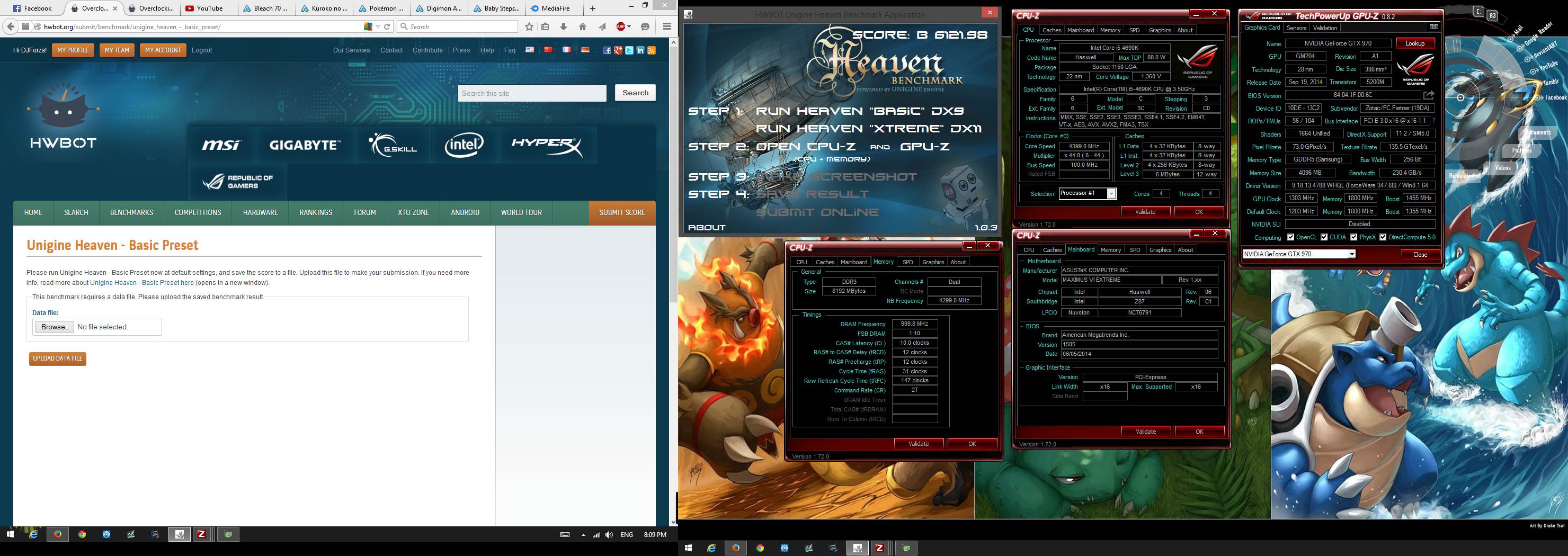Switch language with the Chinese flag
The width and height of the screenshot is (1568, 556).
[x=548, y=50]
